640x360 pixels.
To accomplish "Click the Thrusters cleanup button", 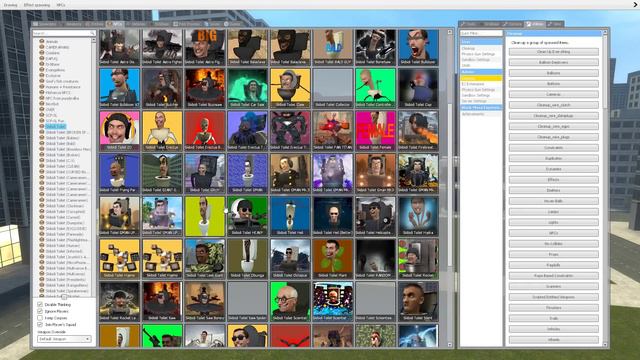I will (553, 308).
